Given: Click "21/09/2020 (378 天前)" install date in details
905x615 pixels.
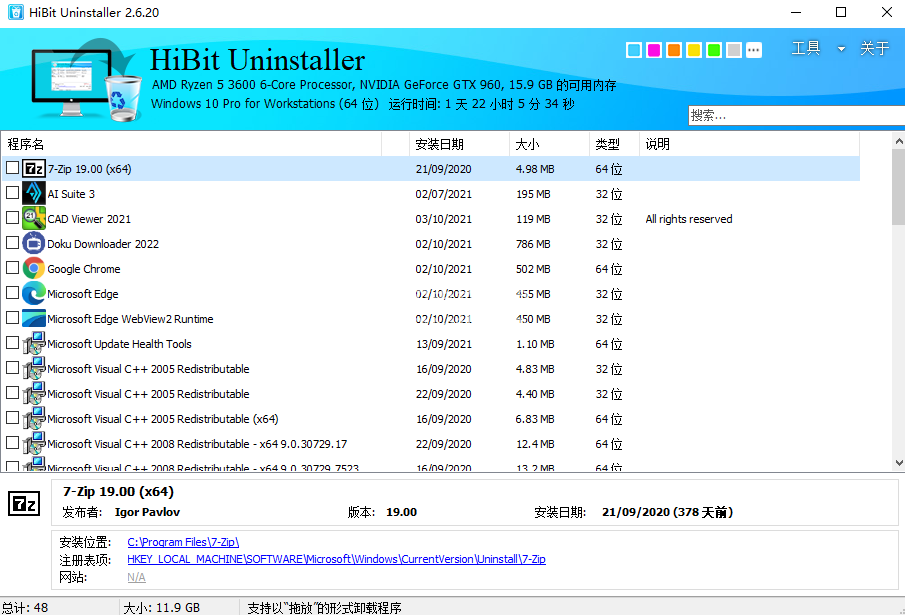Looking at the screenshot, I should pos(667,512).
